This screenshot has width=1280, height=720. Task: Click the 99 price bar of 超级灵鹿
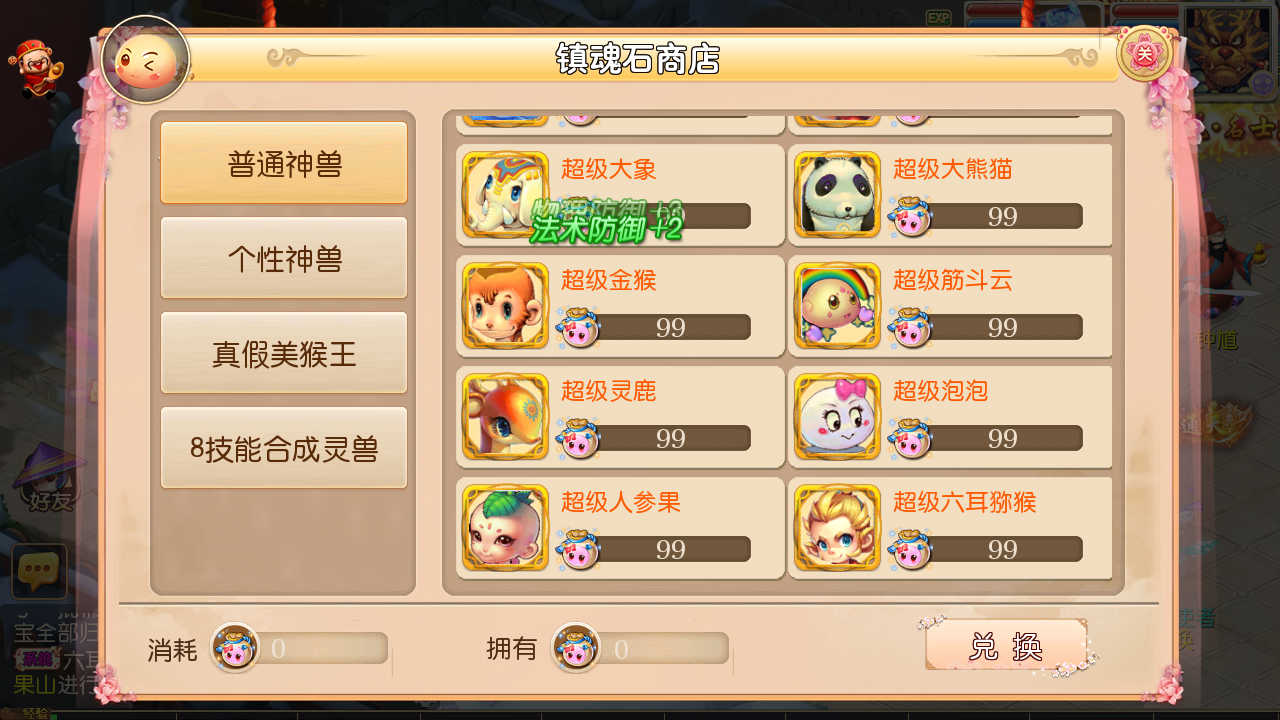pos(654,438)
